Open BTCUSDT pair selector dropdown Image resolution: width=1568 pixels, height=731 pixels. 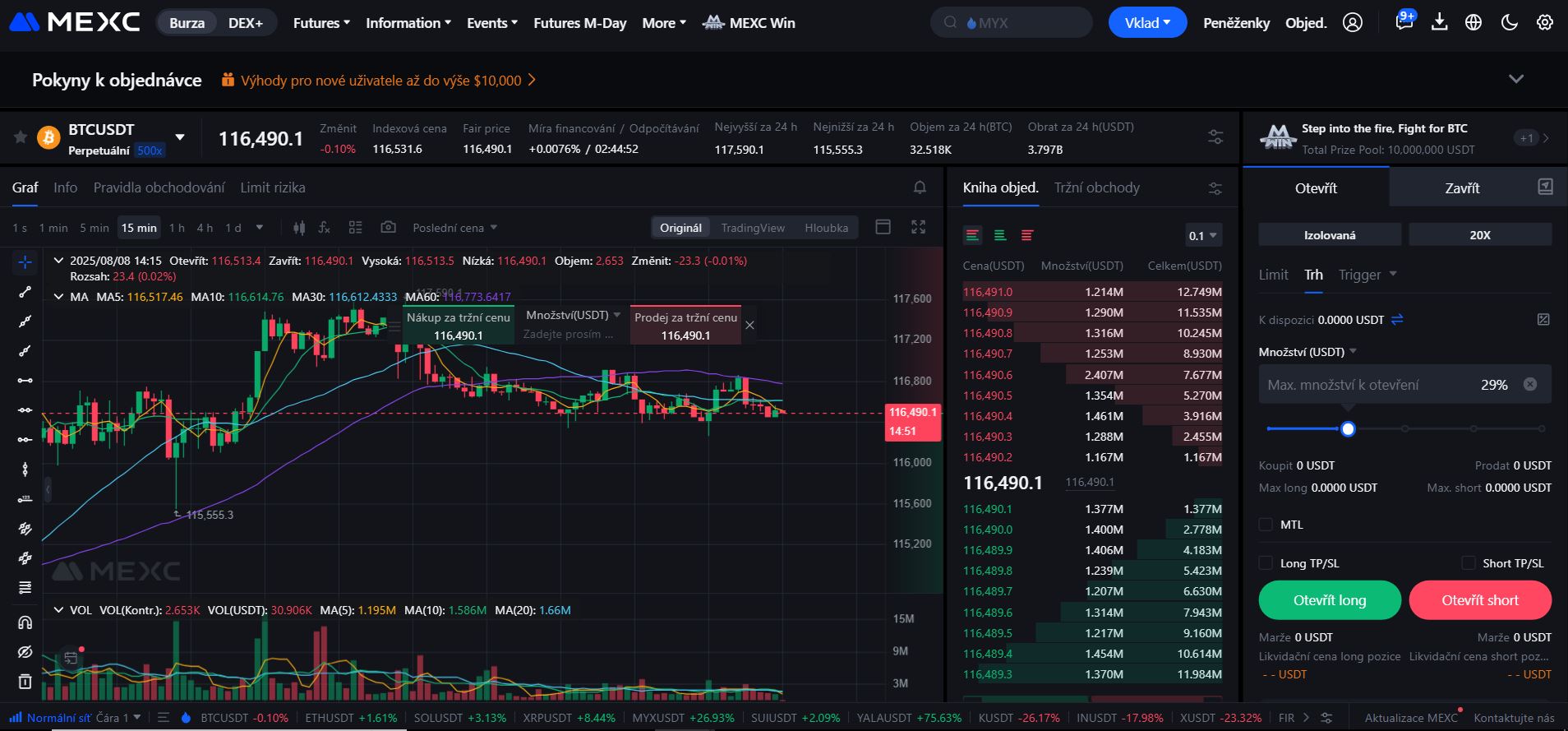[180, 137]
